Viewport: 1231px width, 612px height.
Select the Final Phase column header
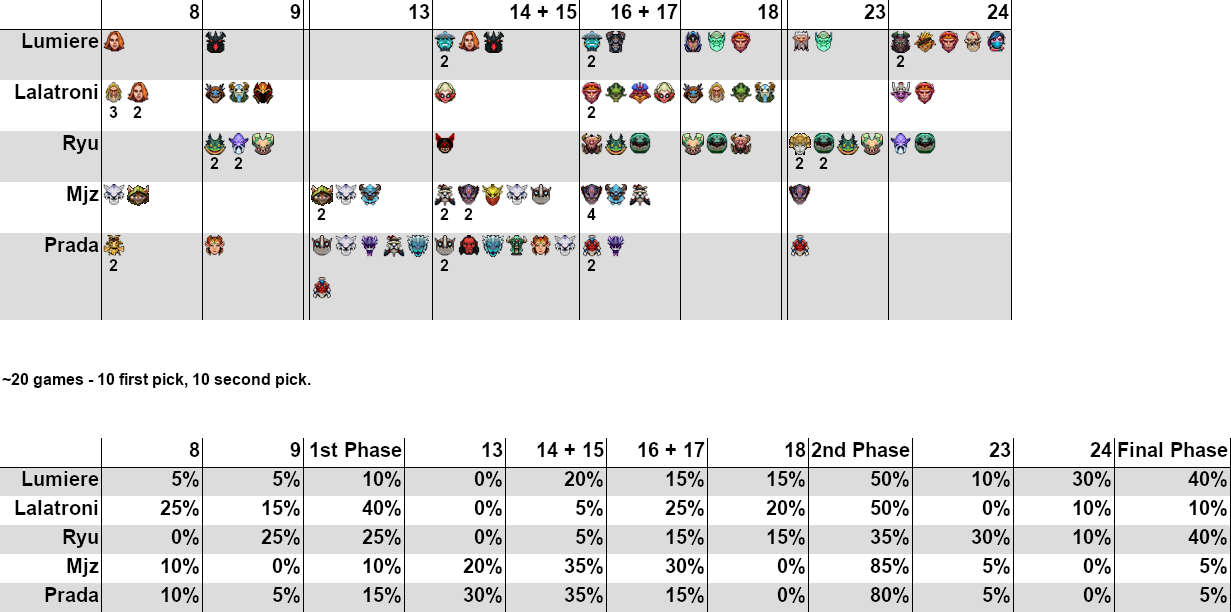coord(1172,451)
